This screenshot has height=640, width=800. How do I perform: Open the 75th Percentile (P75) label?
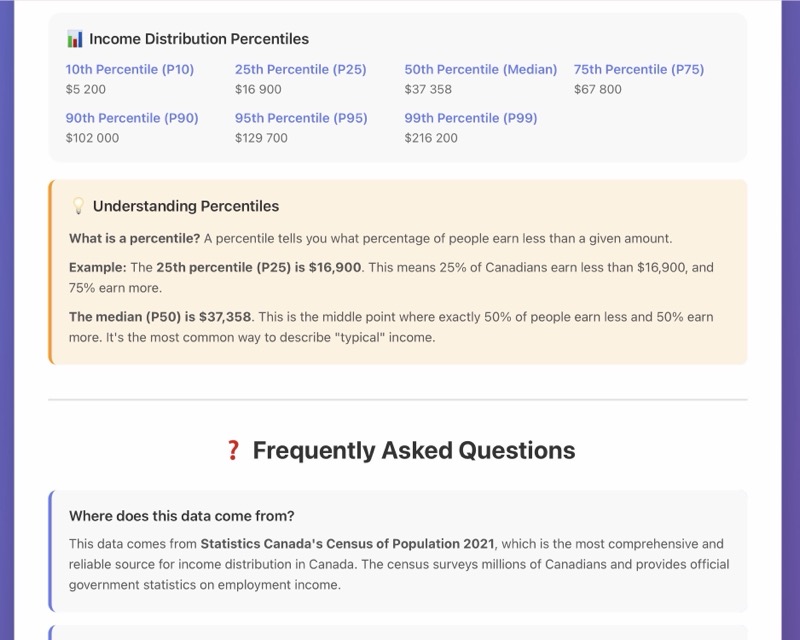(x=639, y=70)
